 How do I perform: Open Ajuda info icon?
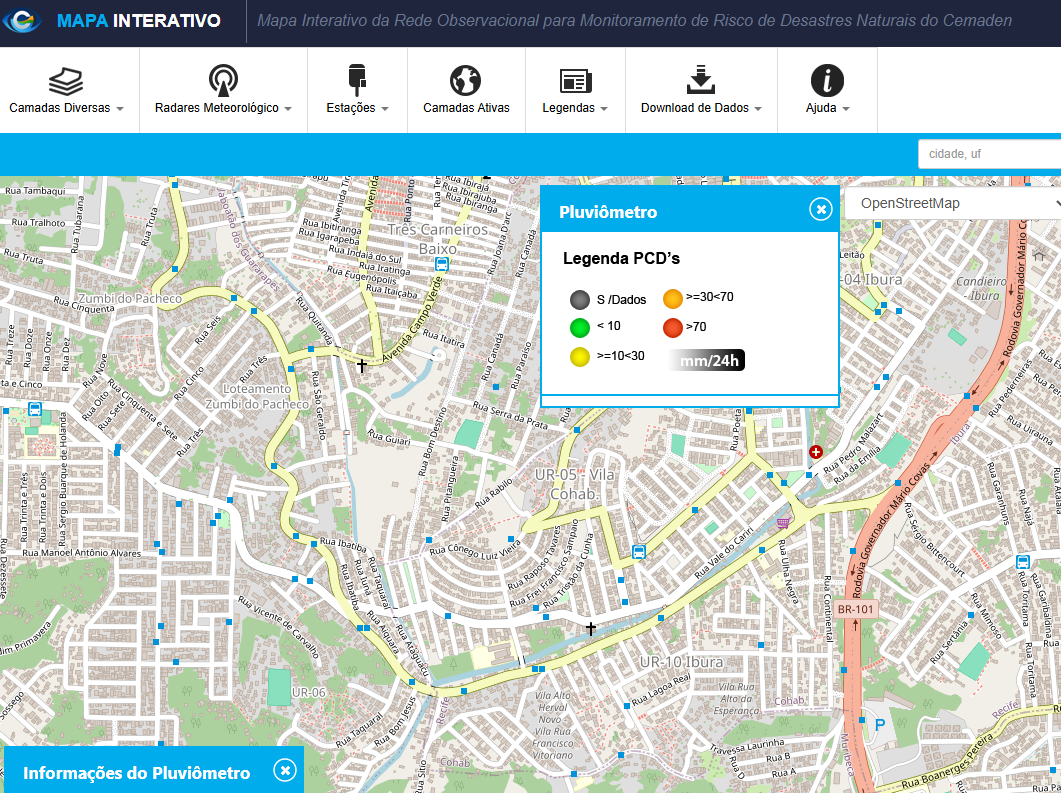[x=827, y=81]
